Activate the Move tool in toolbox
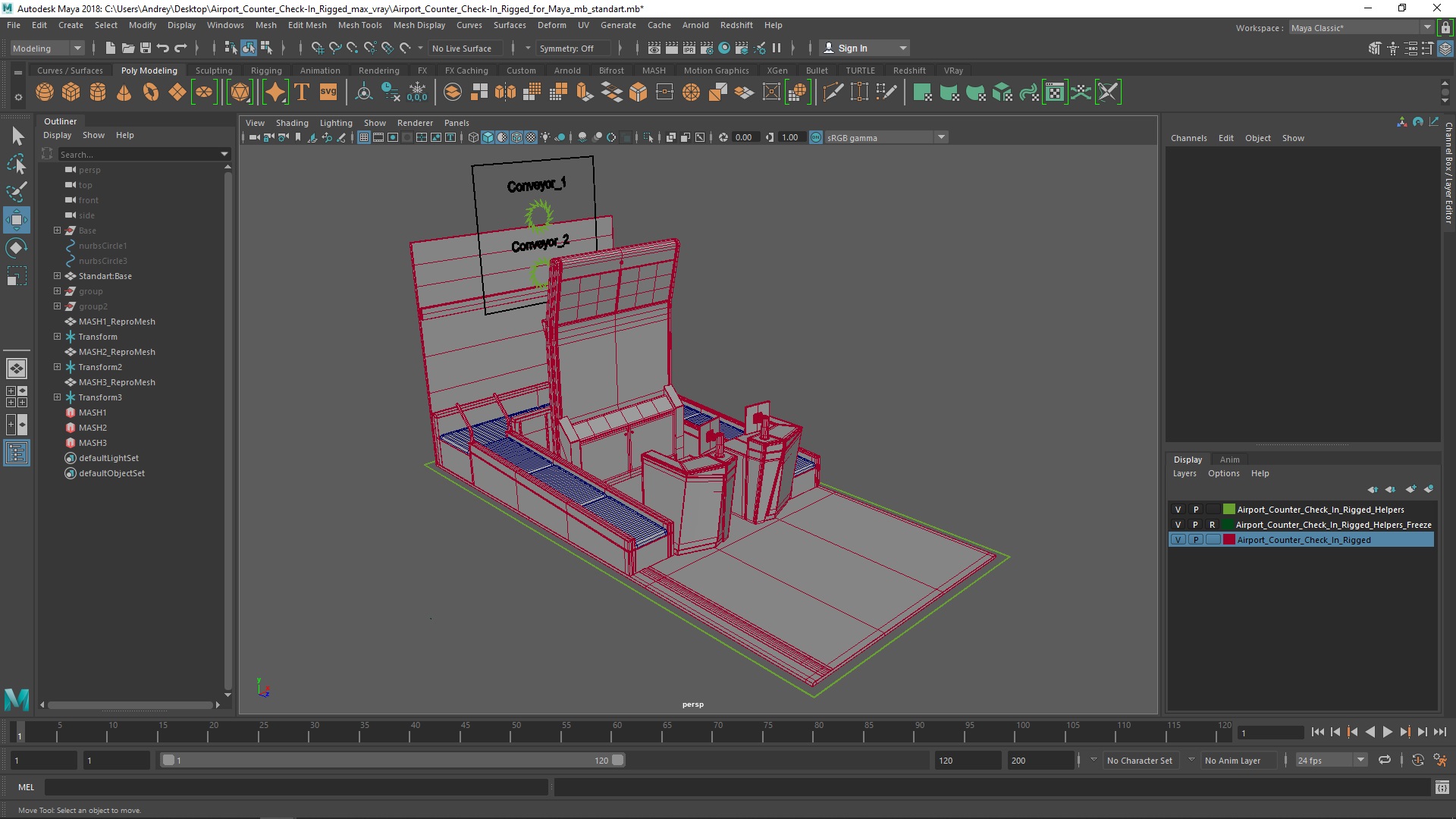Screen dimensions: 1456x819 point(17,220)
